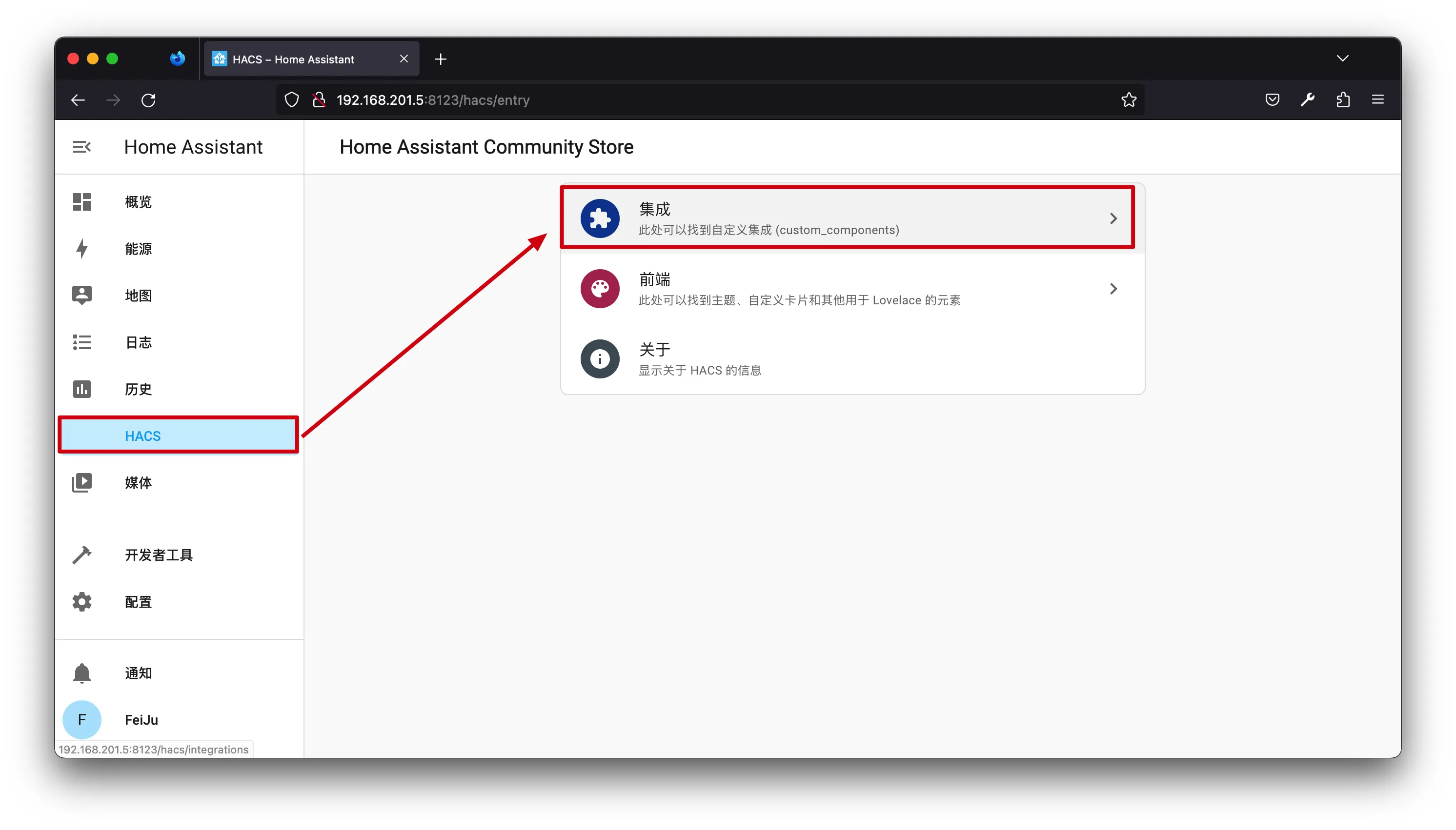
Task: Switch to the HACS – Home Assistant tab
Action: [x=311, y=59]
